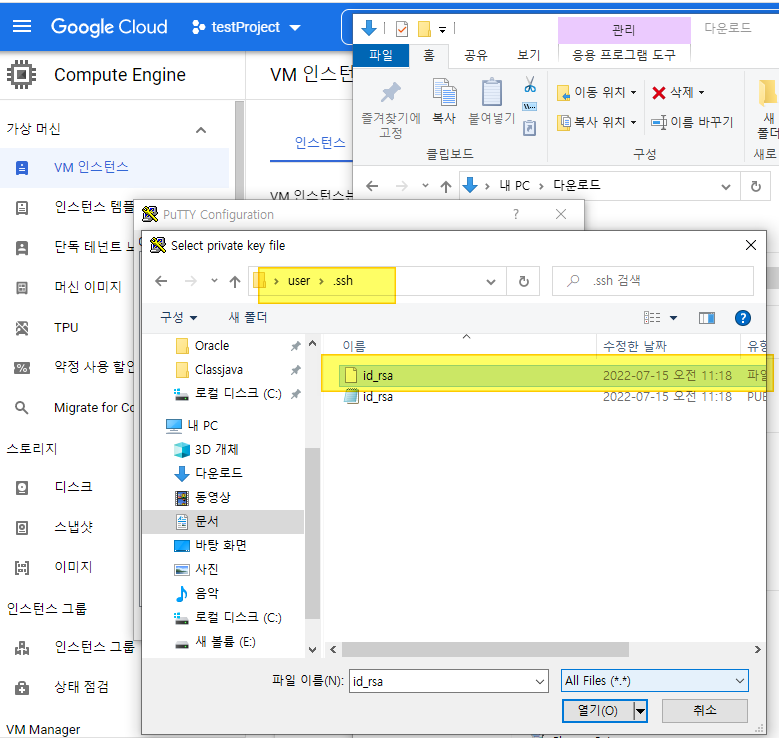Screen dimensions: 779x738
Task: Expand the File Explorer address history dropdown
Action: [x=726, y=187]
